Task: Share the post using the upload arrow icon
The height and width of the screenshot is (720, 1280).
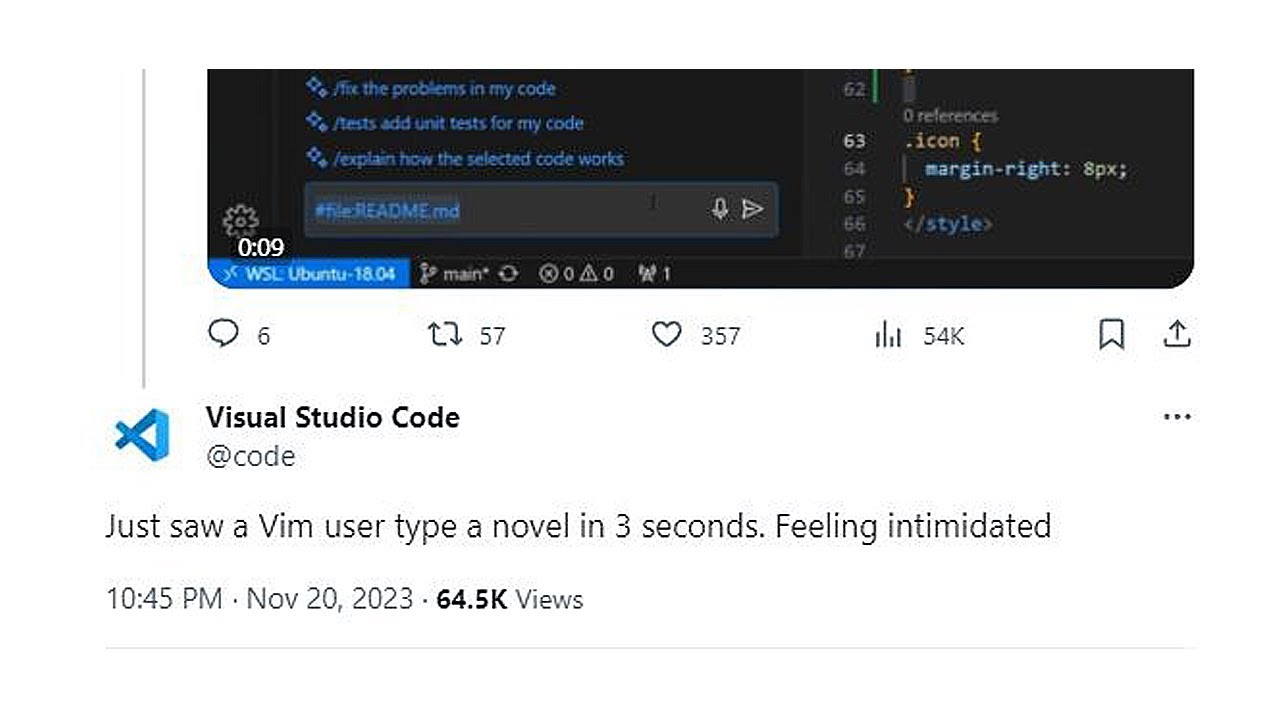Action: pos(1177,334)
